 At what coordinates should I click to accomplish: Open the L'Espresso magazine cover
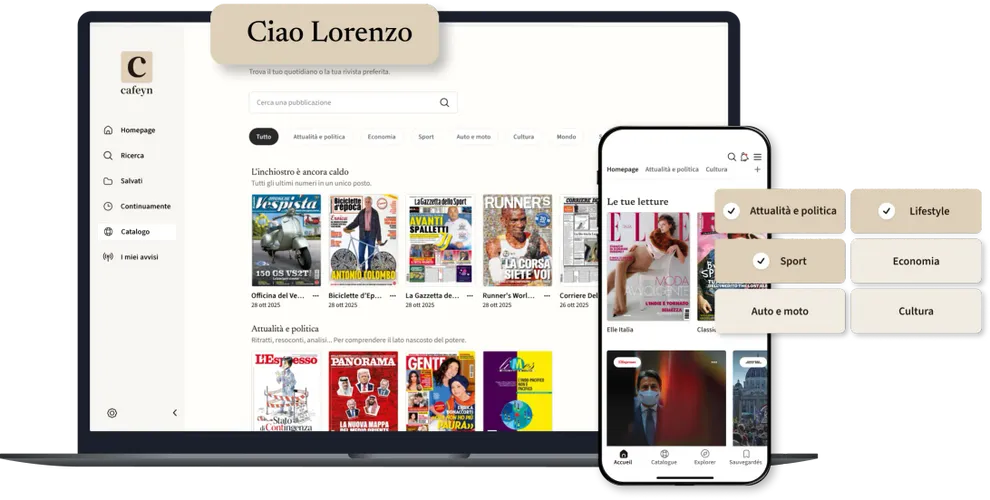[x=286, y=391]
